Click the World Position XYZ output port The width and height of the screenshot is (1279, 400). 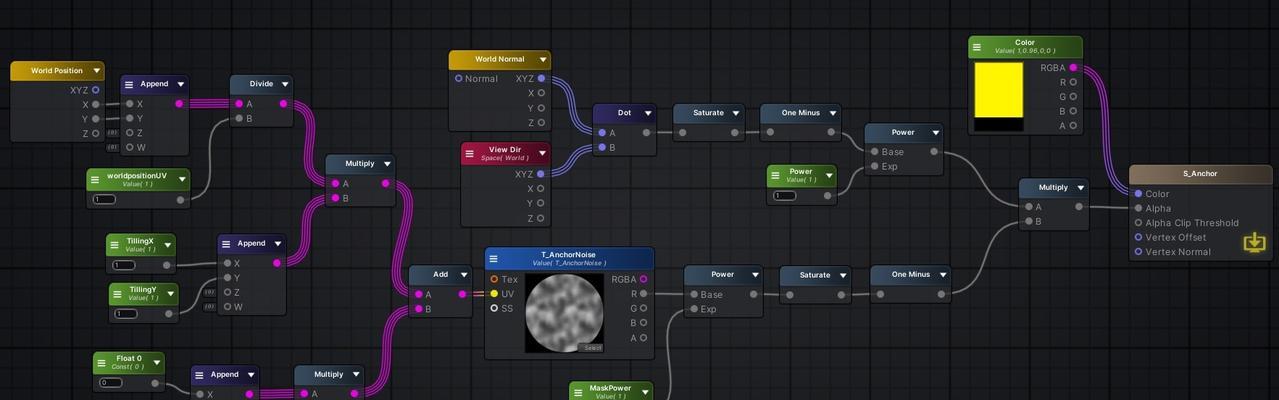coord(96,90)
